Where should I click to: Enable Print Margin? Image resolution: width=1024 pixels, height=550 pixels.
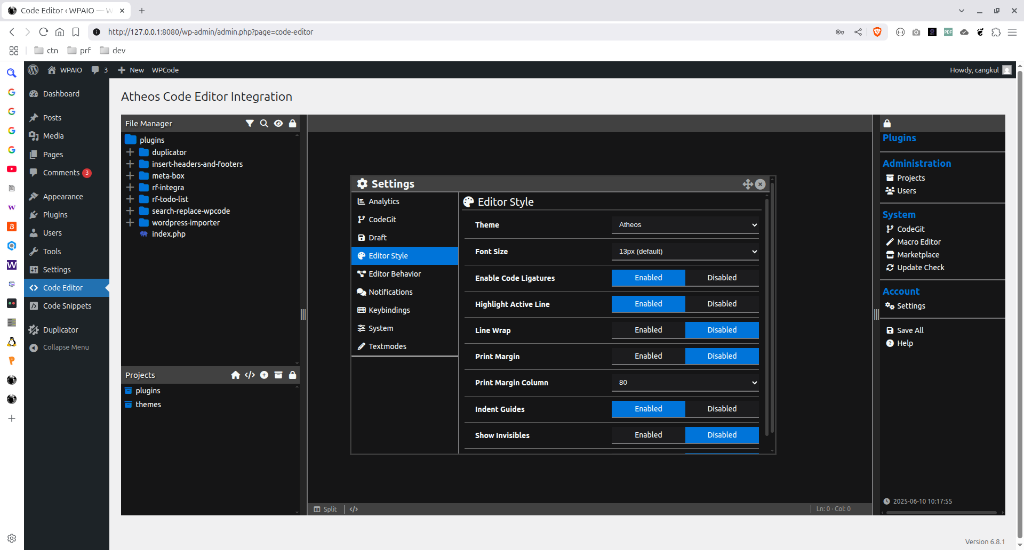[x=648, y=356]
